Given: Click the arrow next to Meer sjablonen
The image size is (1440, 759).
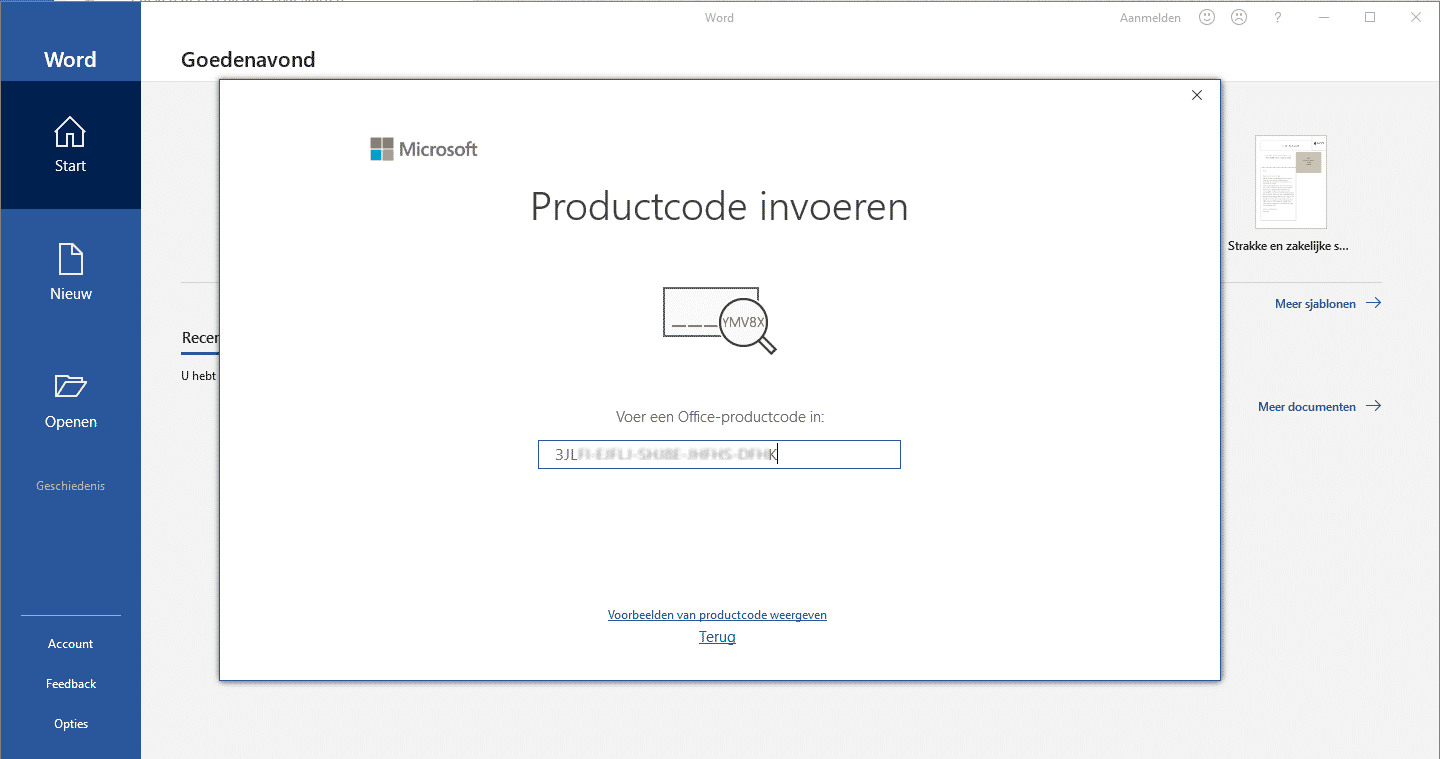Looking at the screenshot, I should pyautogui.click(x=1373, y=303).
